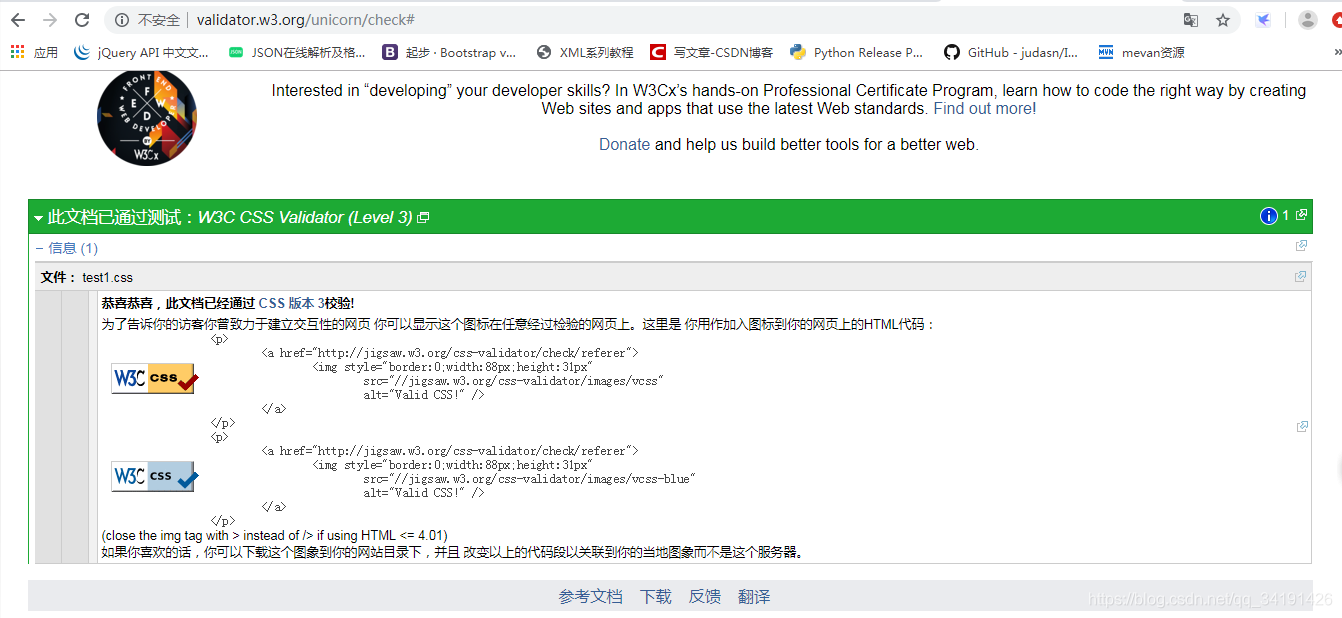The height and width of the screenshot is (618, 1342).
Task: Open the 参考文档 footer link
Action: coord(590,596)
